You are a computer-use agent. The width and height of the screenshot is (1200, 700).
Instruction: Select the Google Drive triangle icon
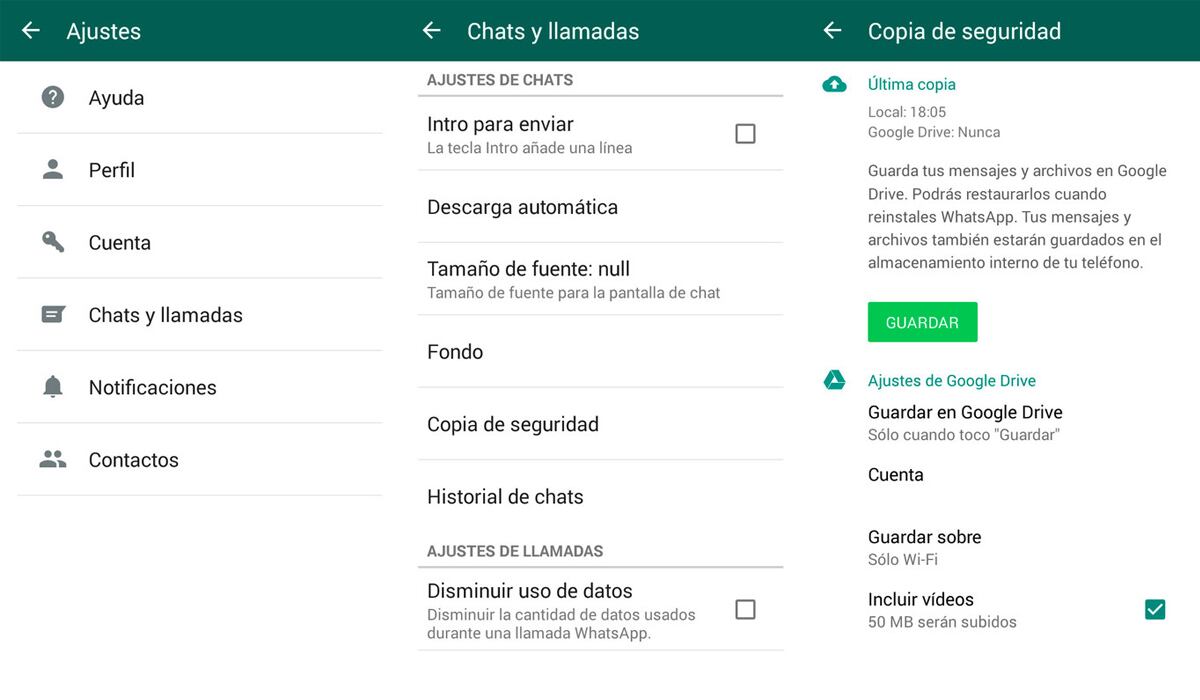point(833,380)
